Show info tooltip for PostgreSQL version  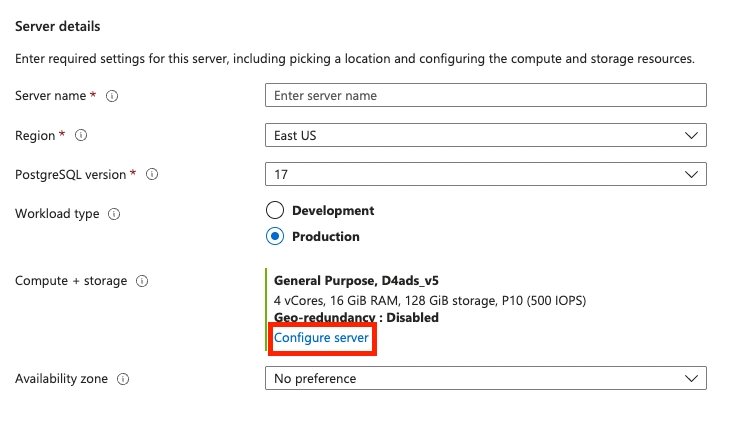(153, 174)
